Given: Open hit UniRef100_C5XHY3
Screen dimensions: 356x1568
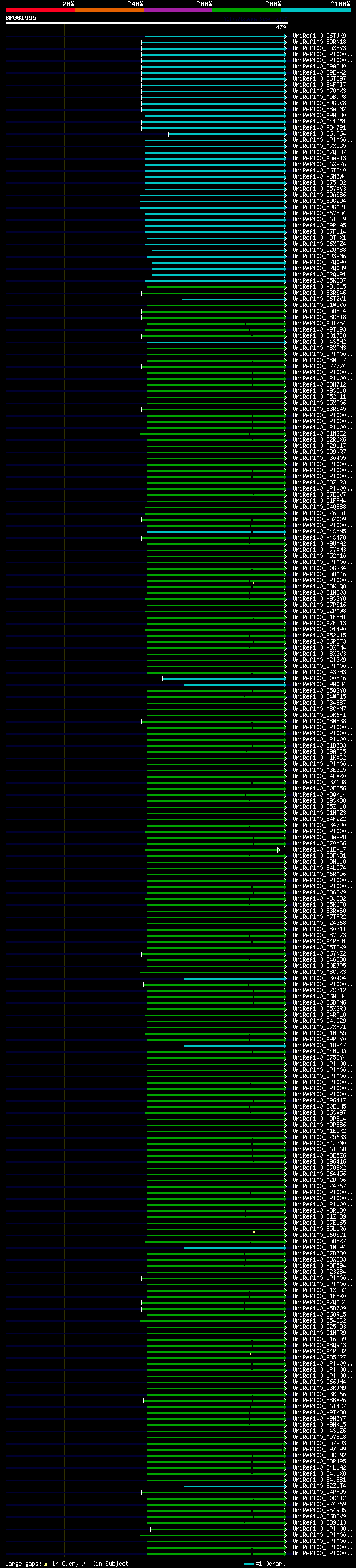Looking at the screenshot, I should 319,48.
